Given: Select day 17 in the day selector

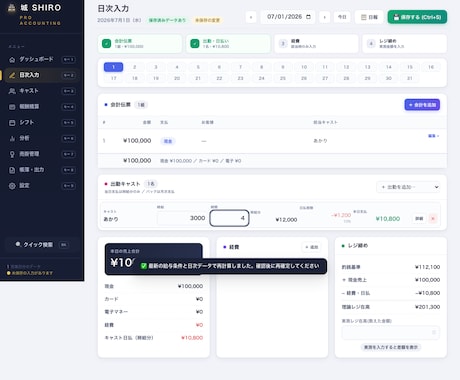Looking at the screenshot, I should click(x=113, y=78).
